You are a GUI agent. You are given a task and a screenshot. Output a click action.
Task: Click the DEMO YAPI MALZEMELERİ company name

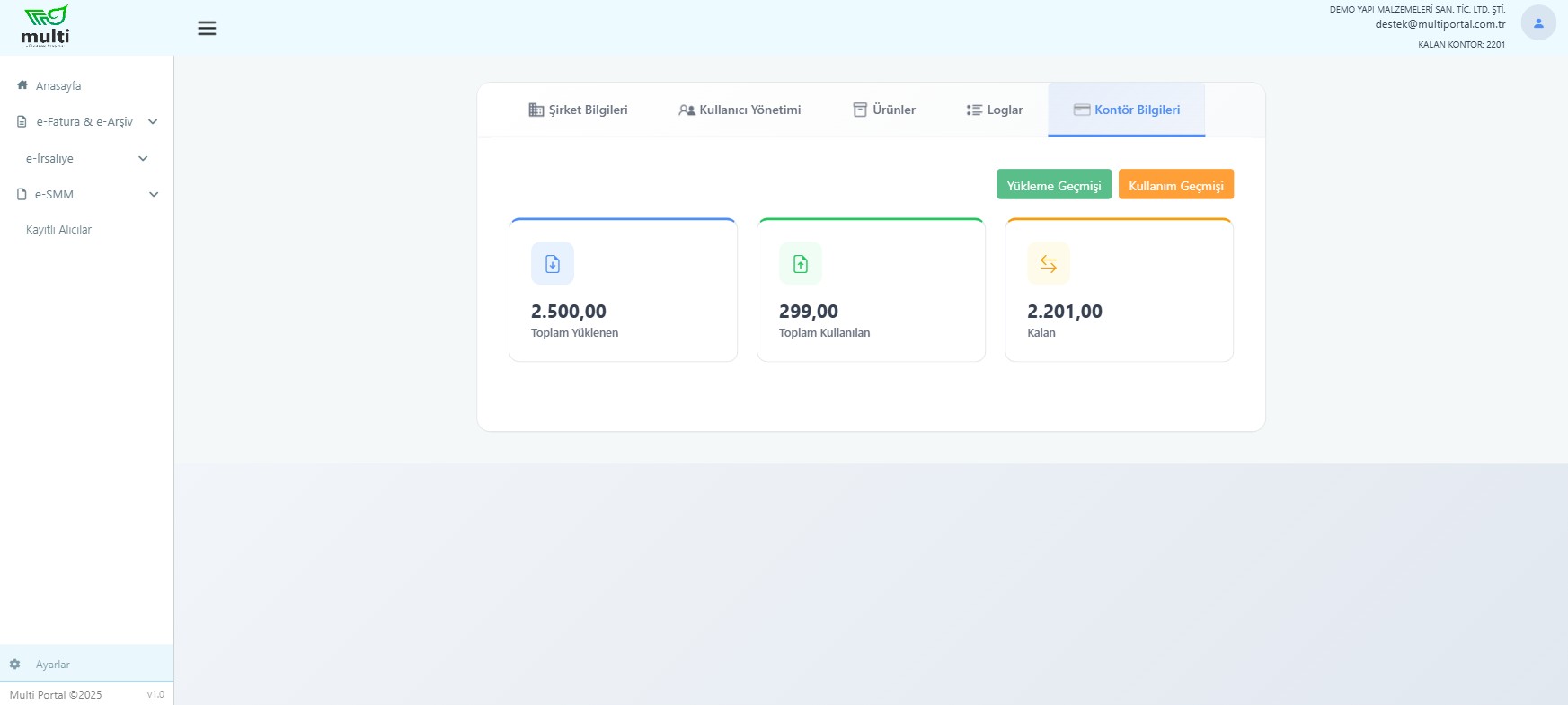pos(1418,9)
